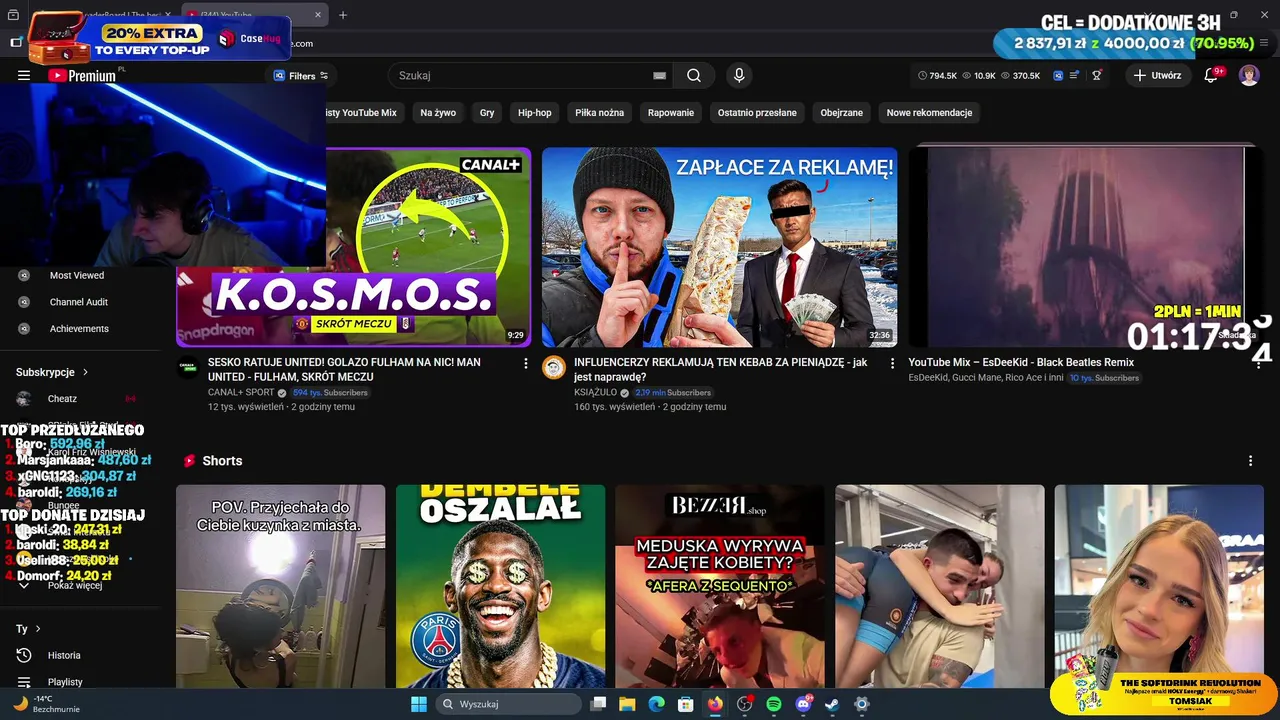Image resolution: width=1280 pixels, height=720 pixels.
Task: Open the Dembele Oszalał Short
Action: pyautogui.click(x=500, y=587)
